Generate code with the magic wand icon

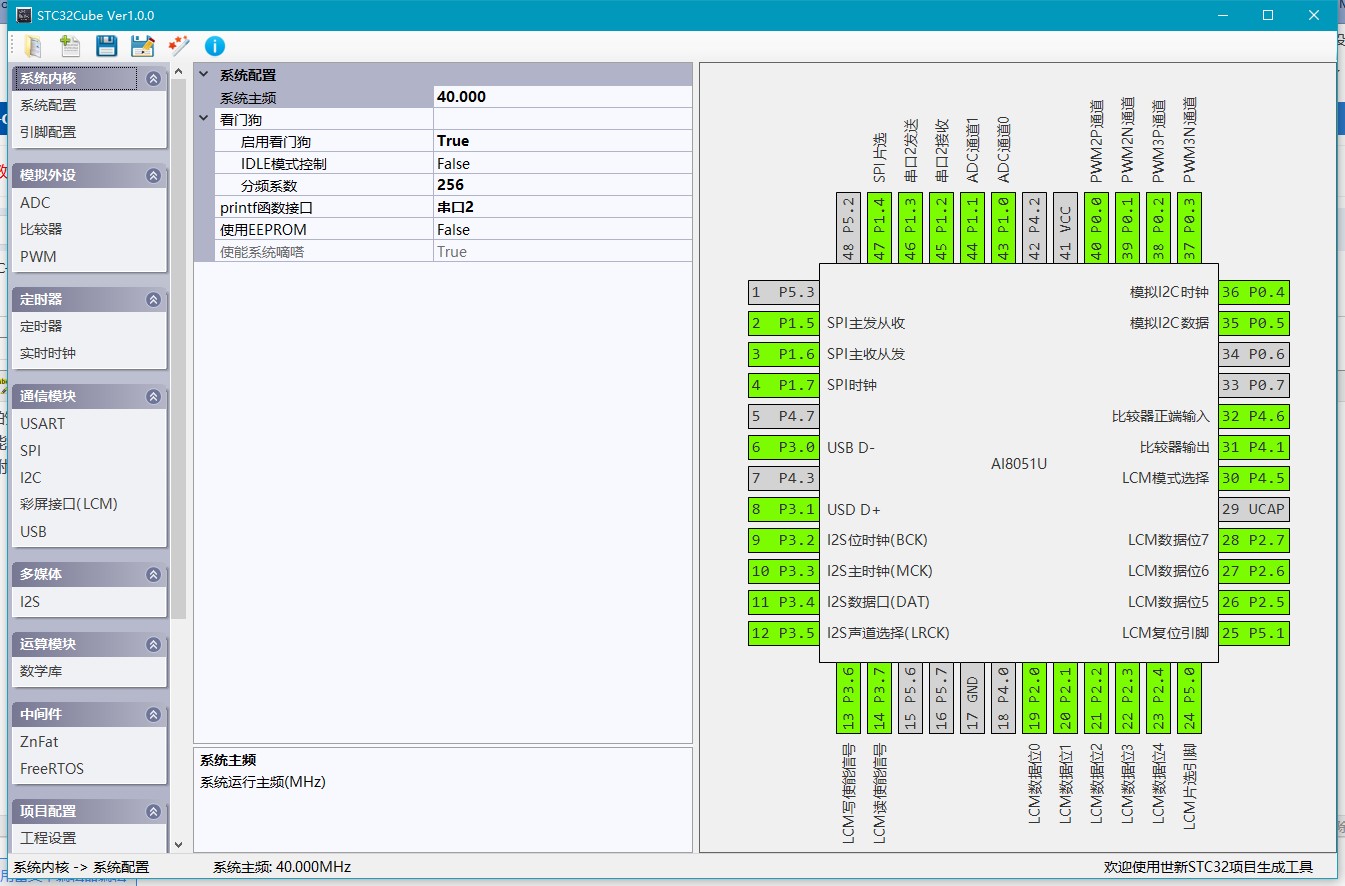[x=179, y=46]
